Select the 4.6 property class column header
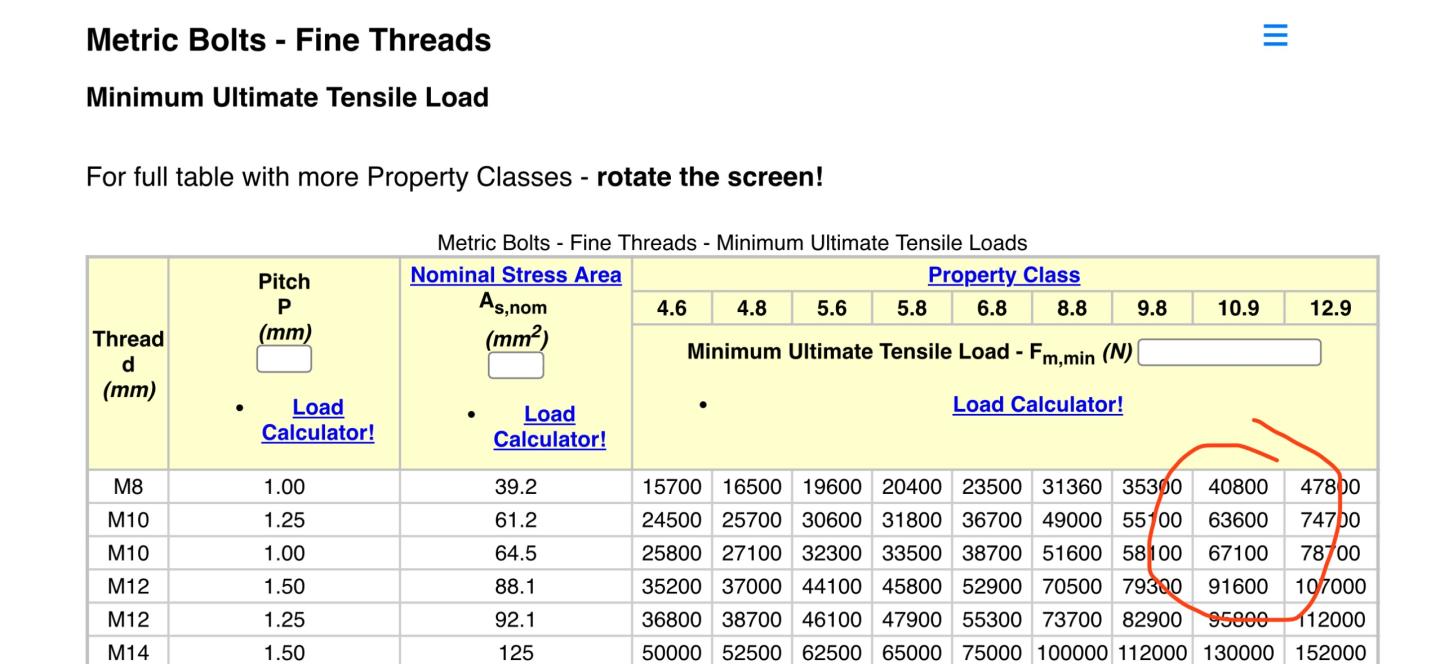Viewport: 1440px width, 664px height. (x=671, y=309)
